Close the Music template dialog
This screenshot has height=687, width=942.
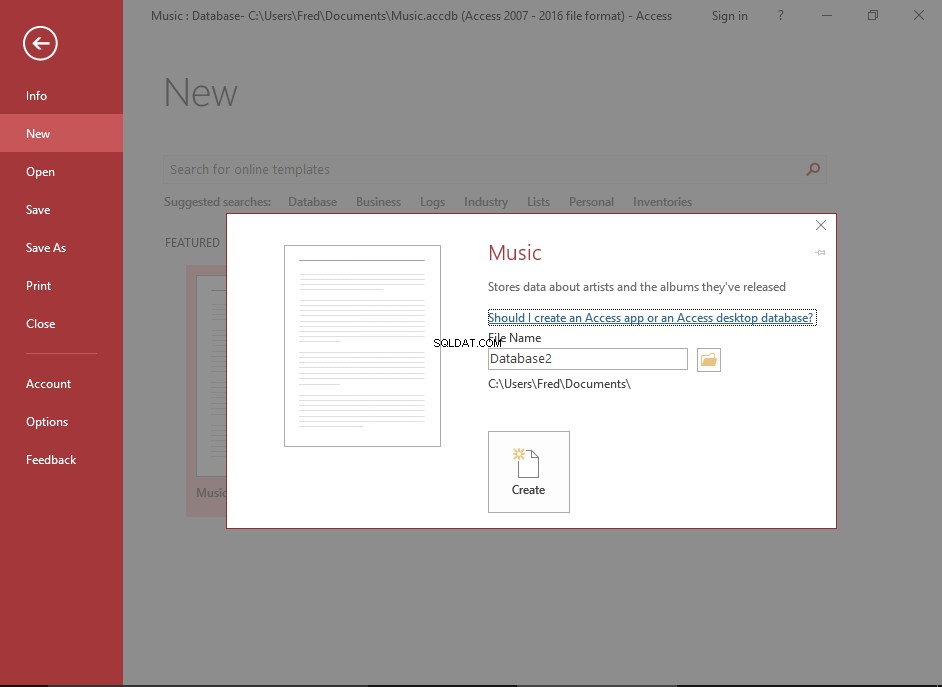[821, 225]
